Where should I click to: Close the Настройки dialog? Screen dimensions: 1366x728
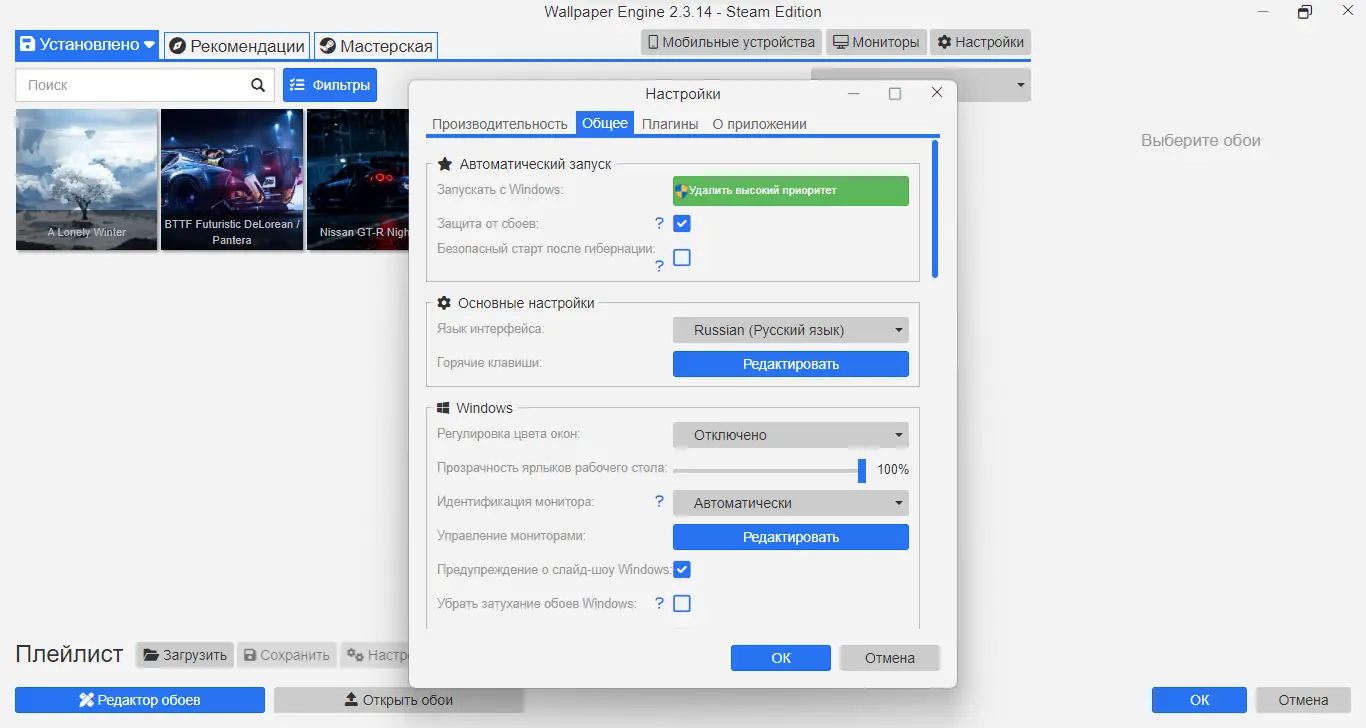pyautogui.click(x=937, y=93)
